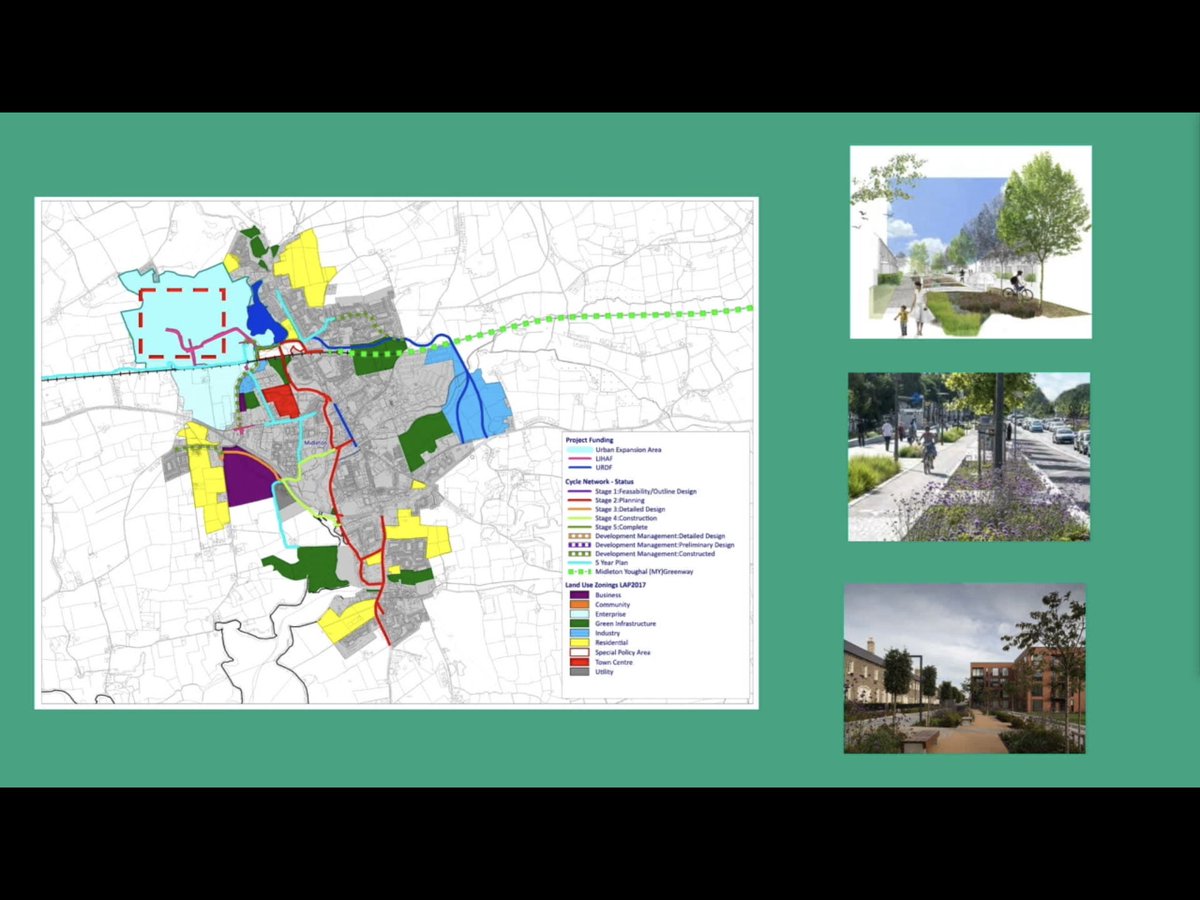This screenshot has width=1200, height=900.
Task: Click the Urban Expansion Area legend swatch
Action: point(579,450)
